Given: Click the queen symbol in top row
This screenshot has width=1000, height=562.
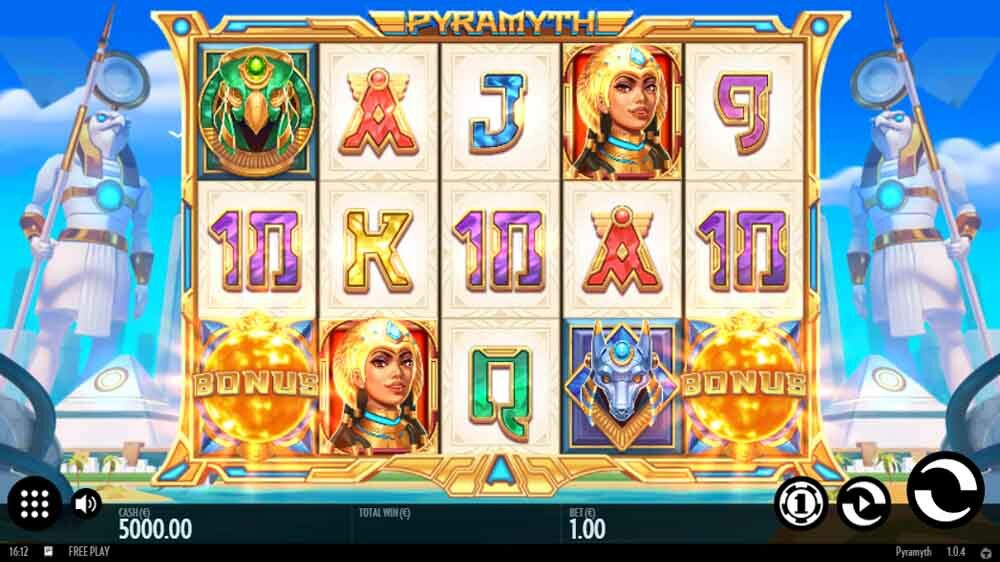Looking at the screenshot, I should [622, 112].
